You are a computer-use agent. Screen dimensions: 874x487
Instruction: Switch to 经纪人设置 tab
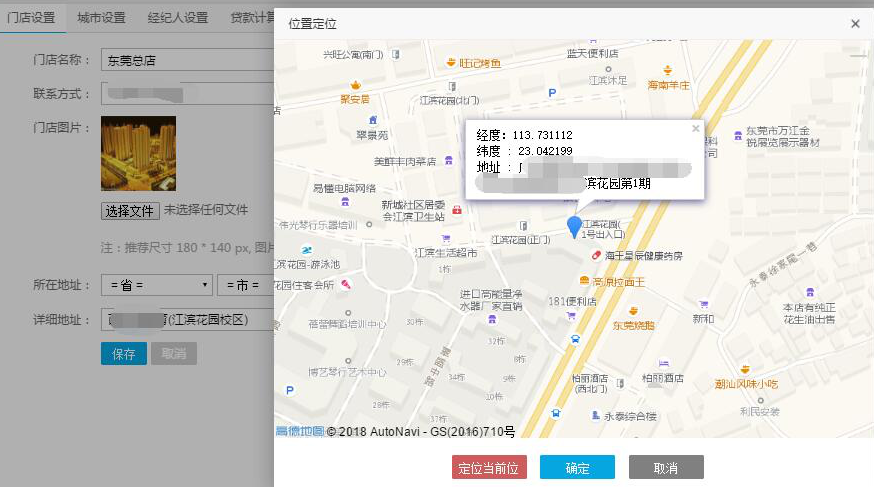click(x=178, y=18)
